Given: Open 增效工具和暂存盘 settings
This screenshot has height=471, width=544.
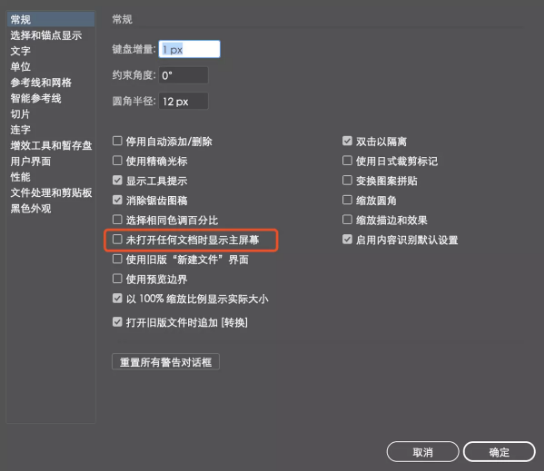Looking at the screenshot, I should 51,146.
